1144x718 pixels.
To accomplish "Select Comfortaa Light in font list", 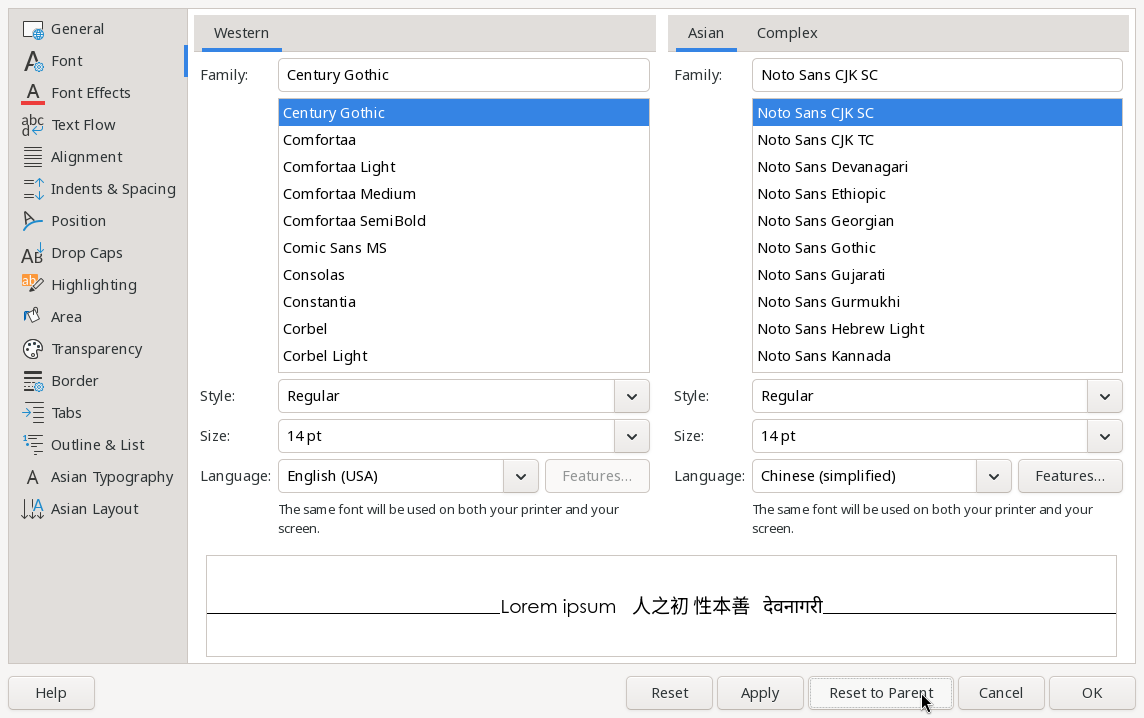I will click(464, 167).
